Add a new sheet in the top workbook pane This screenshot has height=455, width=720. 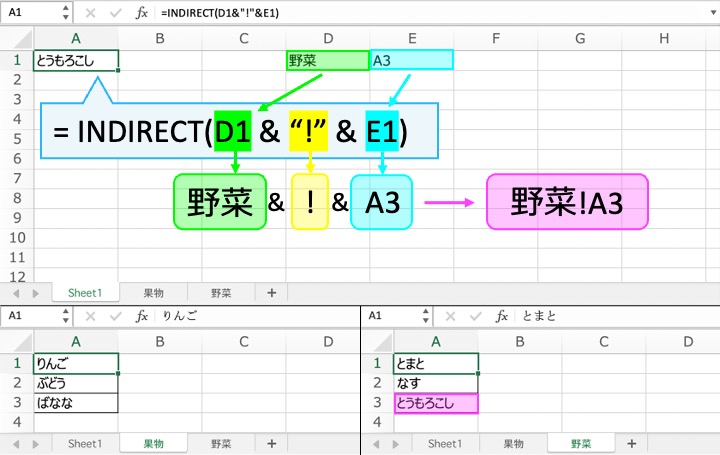[x=270, y=293]
